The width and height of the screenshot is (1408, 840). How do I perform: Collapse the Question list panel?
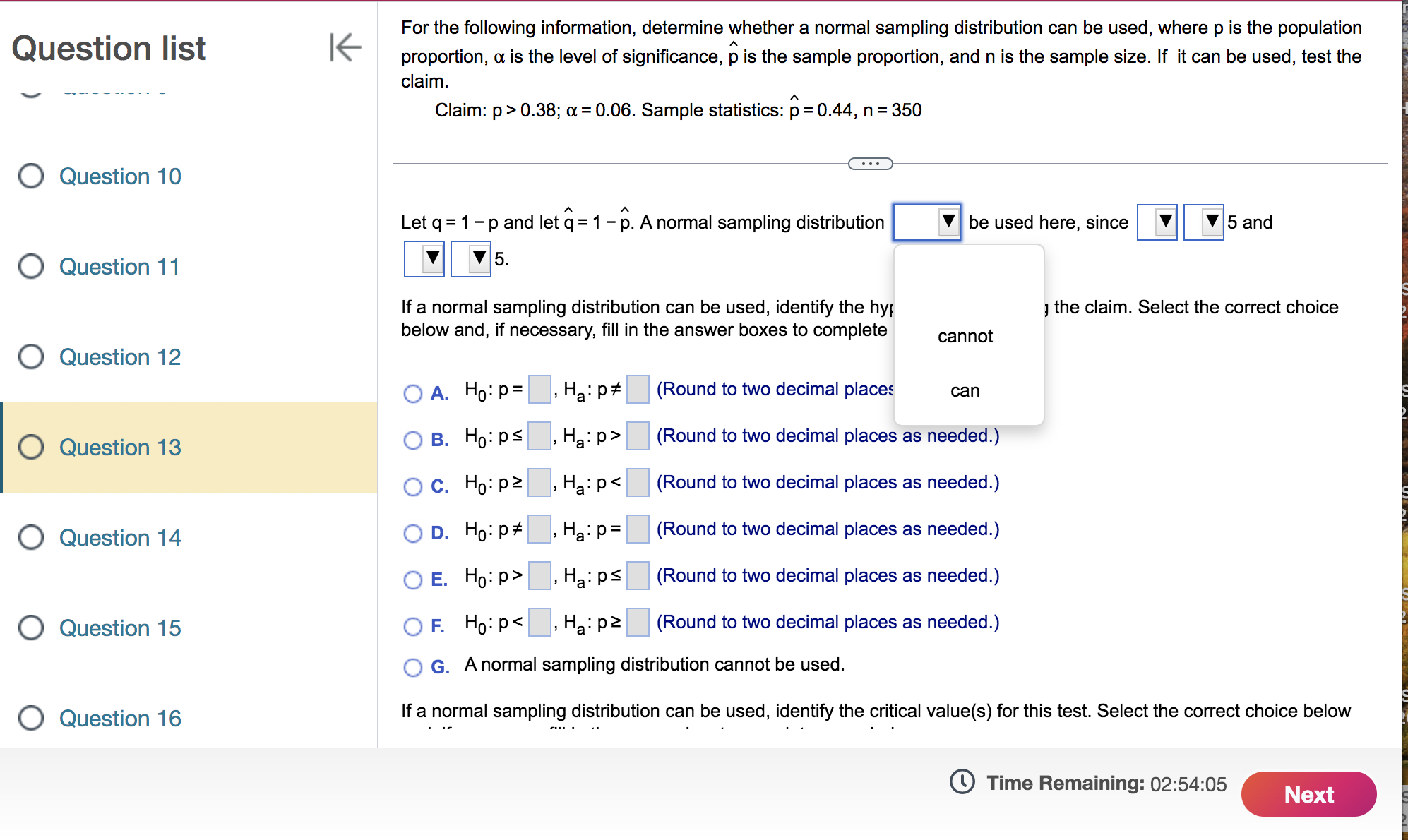tap(345, 47)
